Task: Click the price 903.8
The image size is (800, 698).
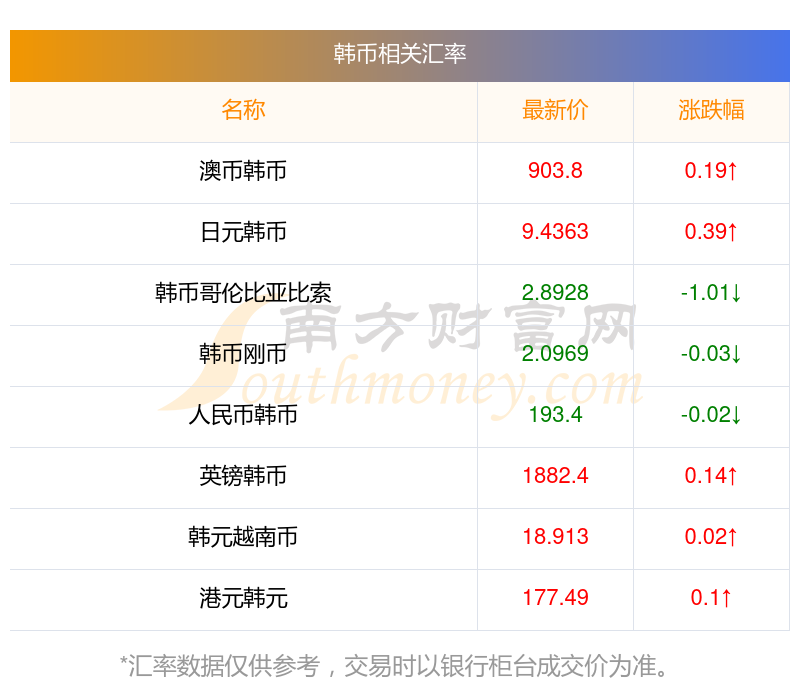Action: click(555, 170)
